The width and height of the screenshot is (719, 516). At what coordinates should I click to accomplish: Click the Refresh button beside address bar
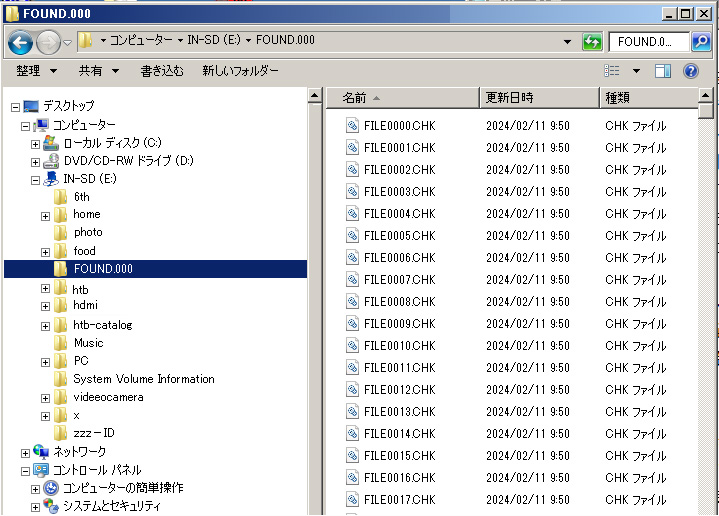tap(592, 42)
